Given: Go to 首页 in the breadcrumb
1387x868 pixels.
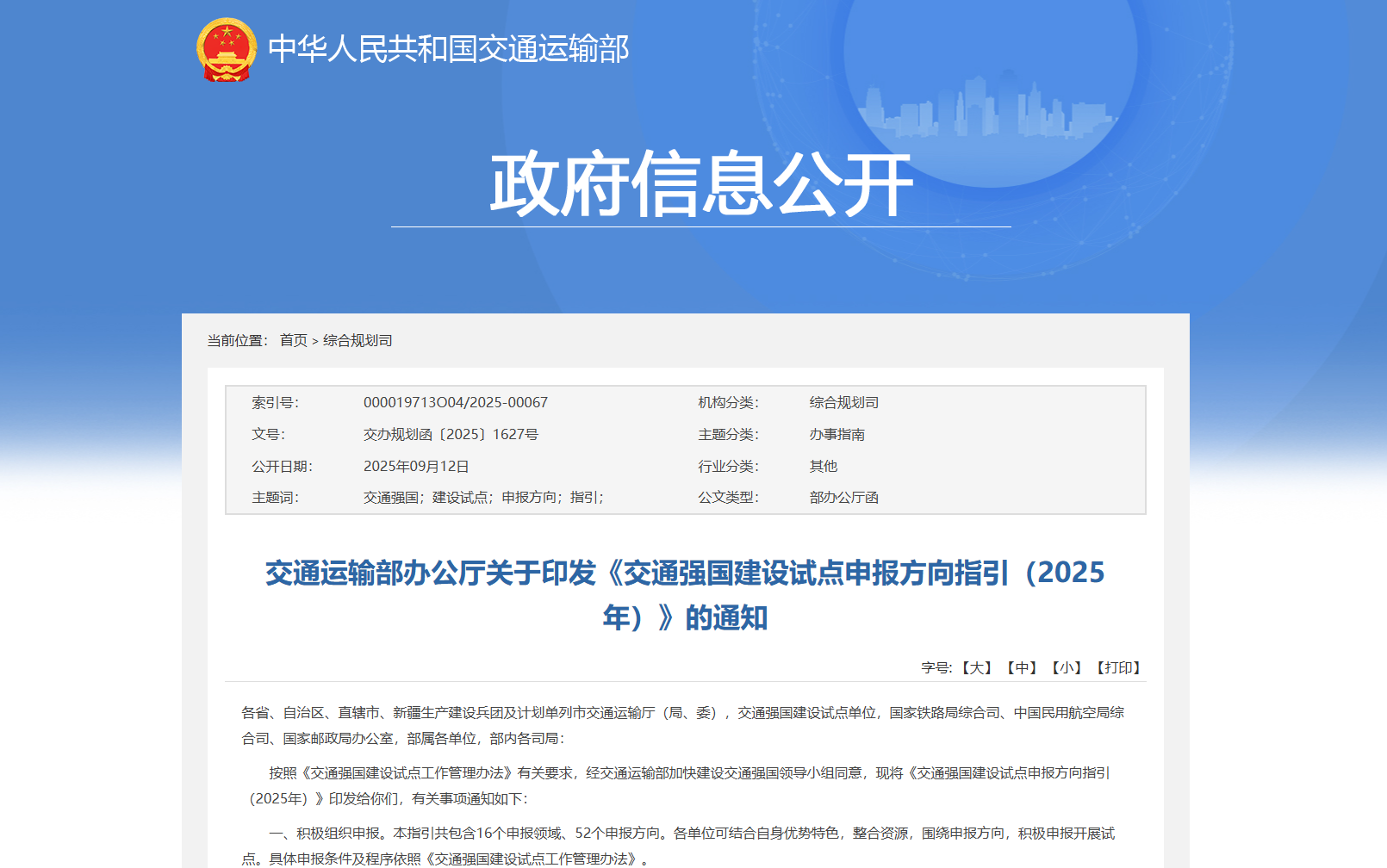Looking at the screenshot, I should [293, 341].
